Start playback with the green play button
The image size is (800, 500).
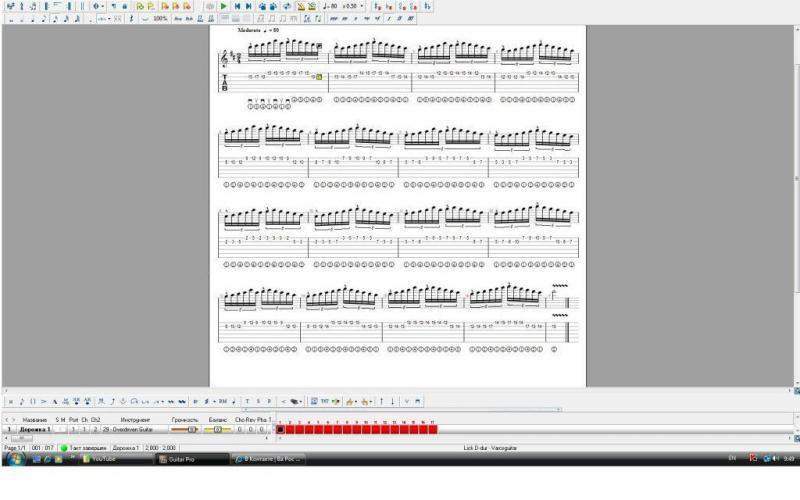[223, 6]
